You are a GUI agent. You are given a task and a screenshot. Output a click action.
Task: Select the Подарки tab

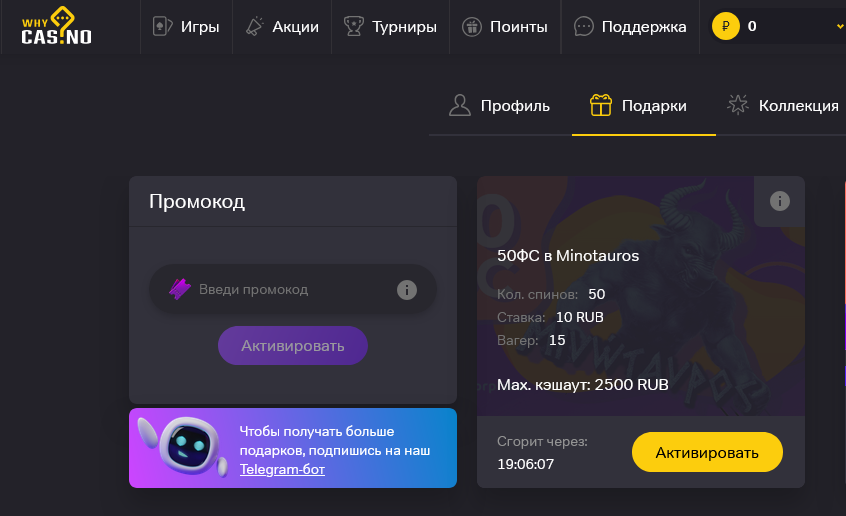644,106
